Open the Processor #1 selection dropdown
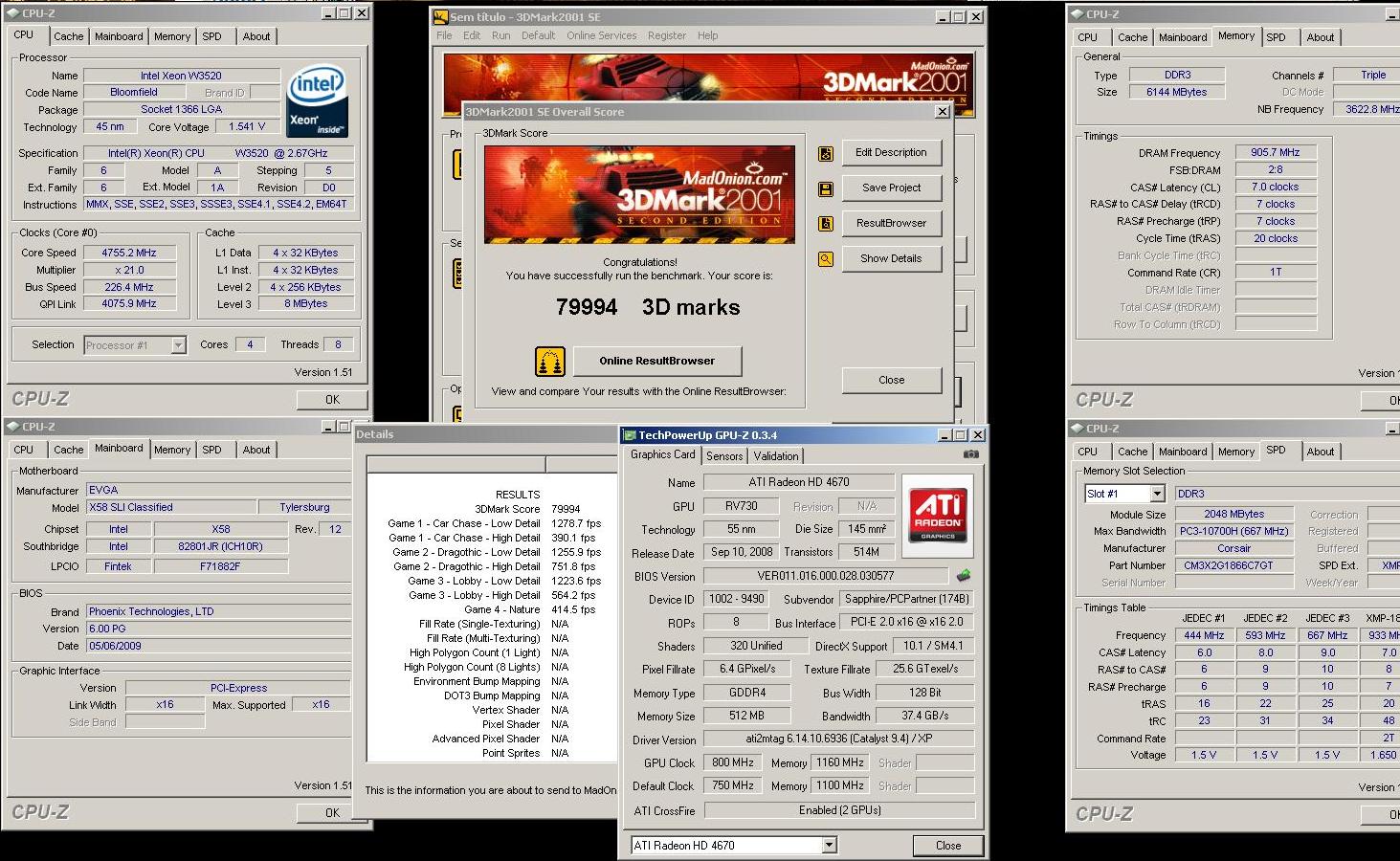This screenshot has height=861, width=1400. click(178, 345)
